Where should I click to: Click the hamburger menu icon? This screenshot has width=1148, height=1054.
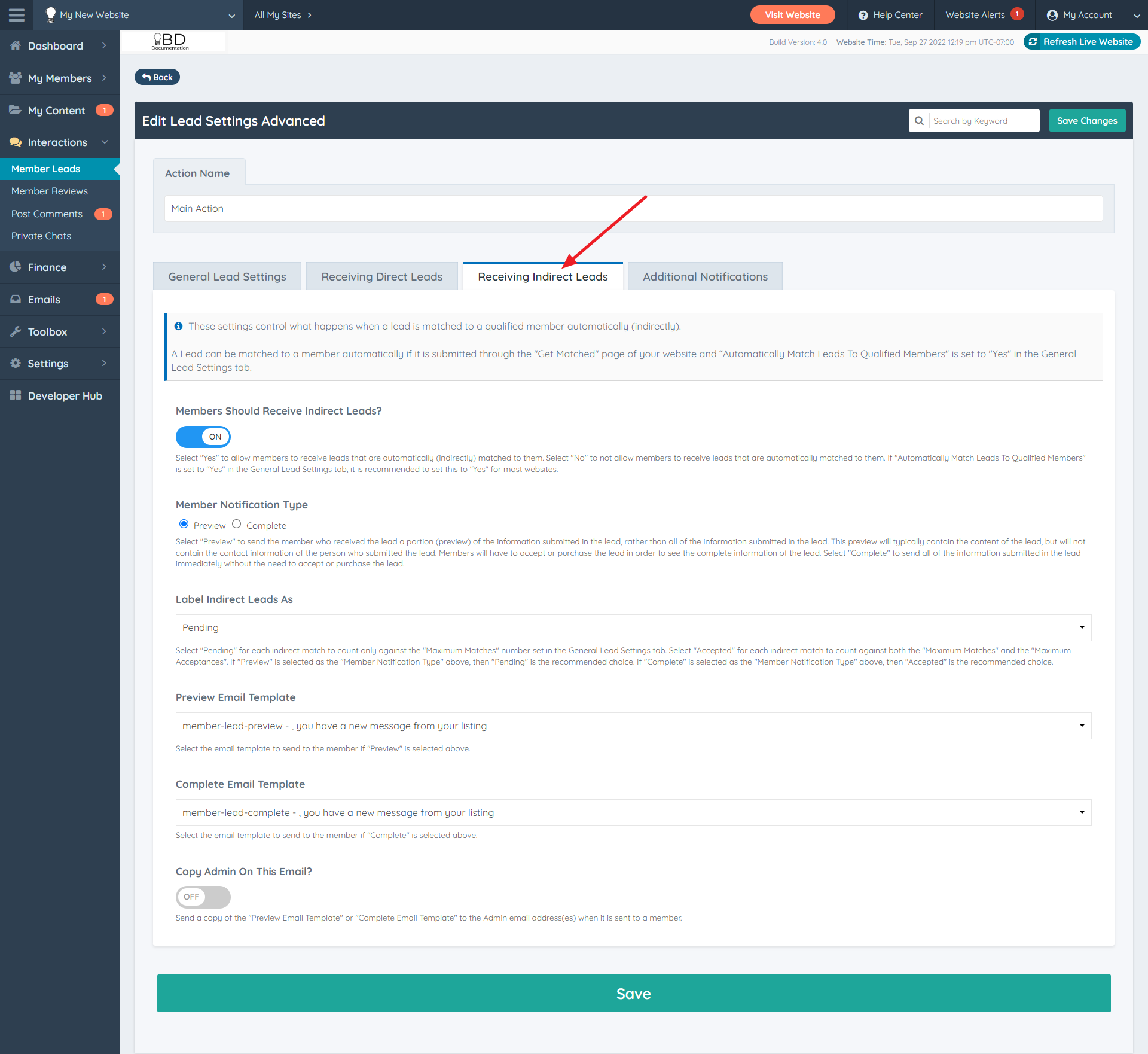17,15
